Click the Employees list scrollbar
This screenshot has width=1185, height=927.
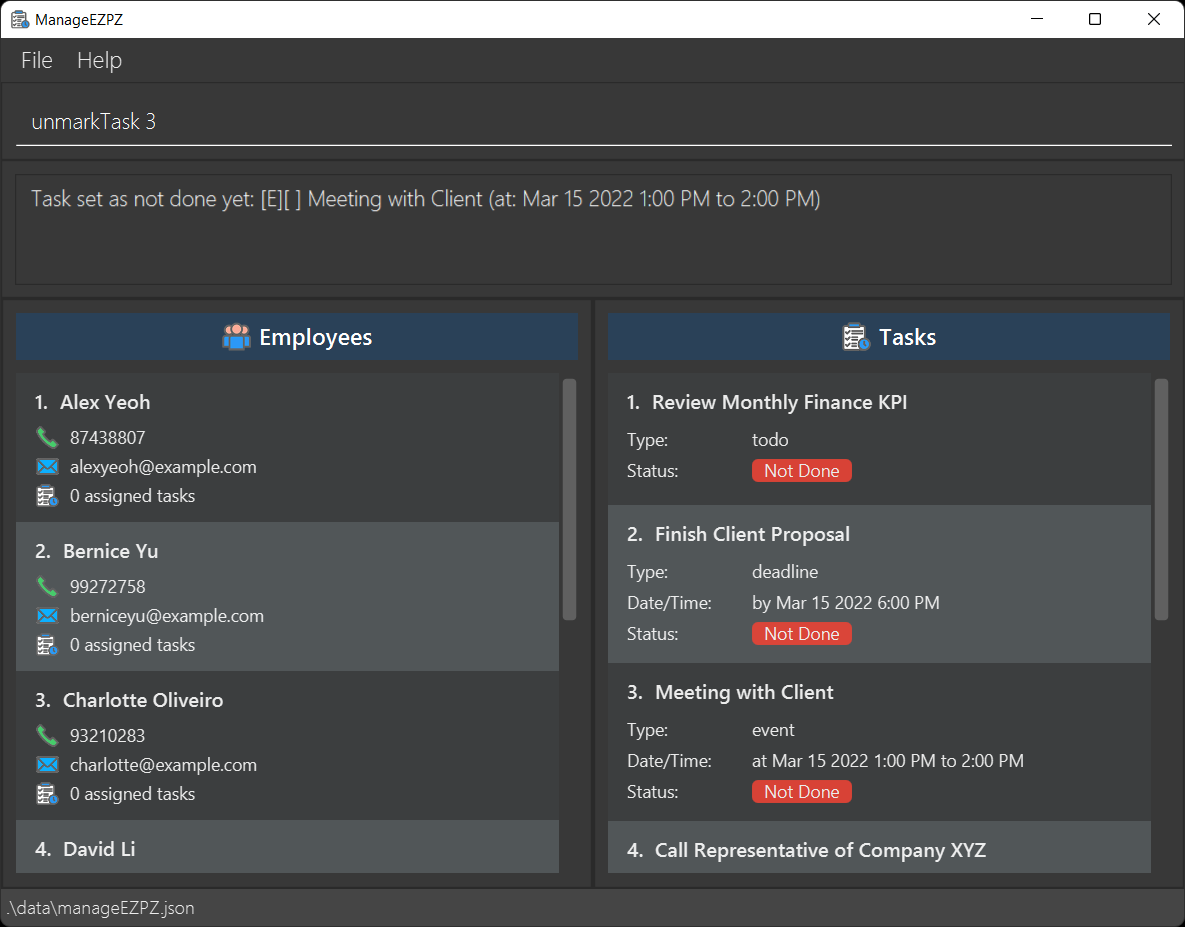point(570,499)
